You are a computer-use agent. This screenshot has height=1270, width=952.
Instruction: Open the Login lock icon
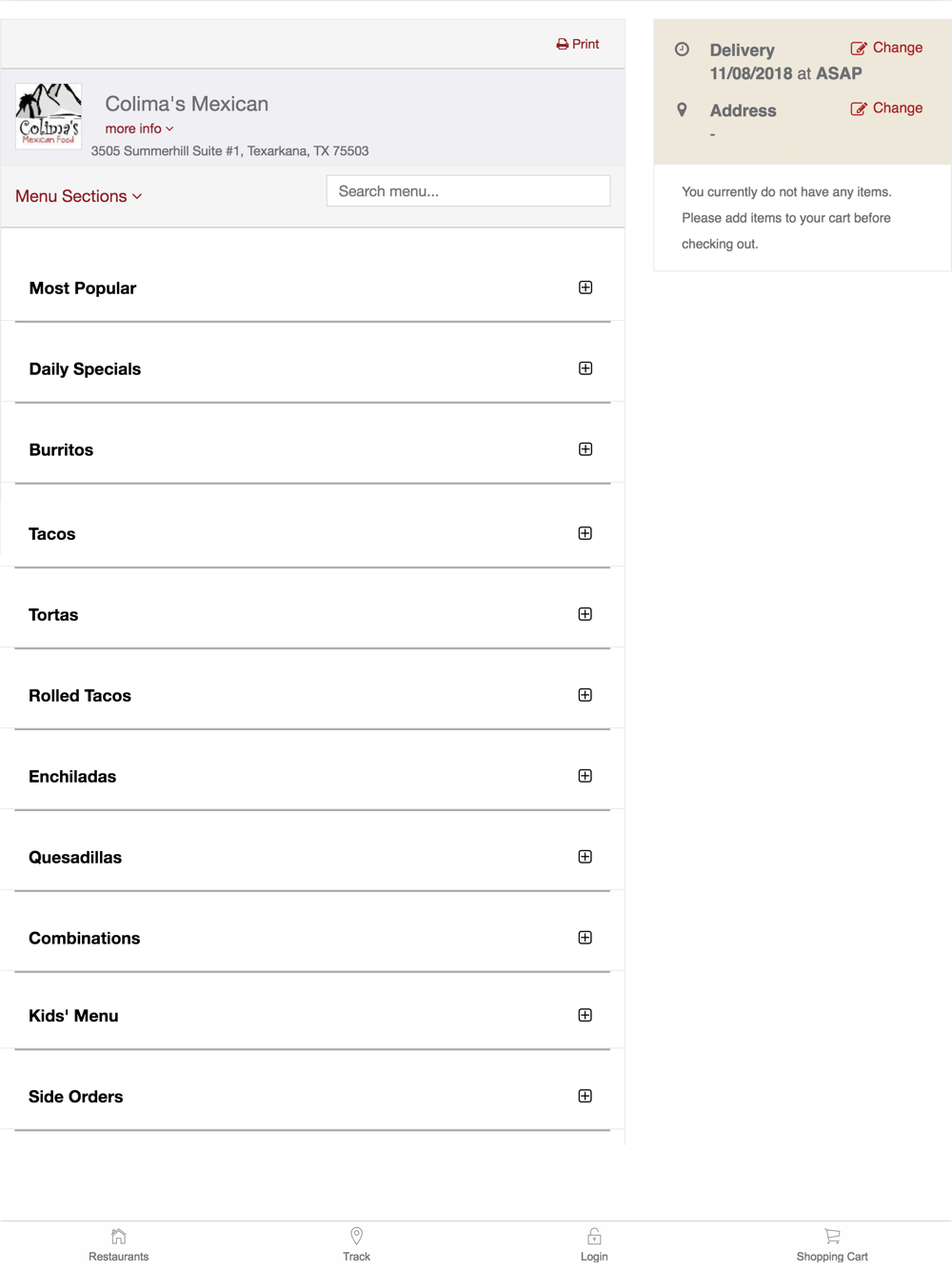[x=594, y=1237]
